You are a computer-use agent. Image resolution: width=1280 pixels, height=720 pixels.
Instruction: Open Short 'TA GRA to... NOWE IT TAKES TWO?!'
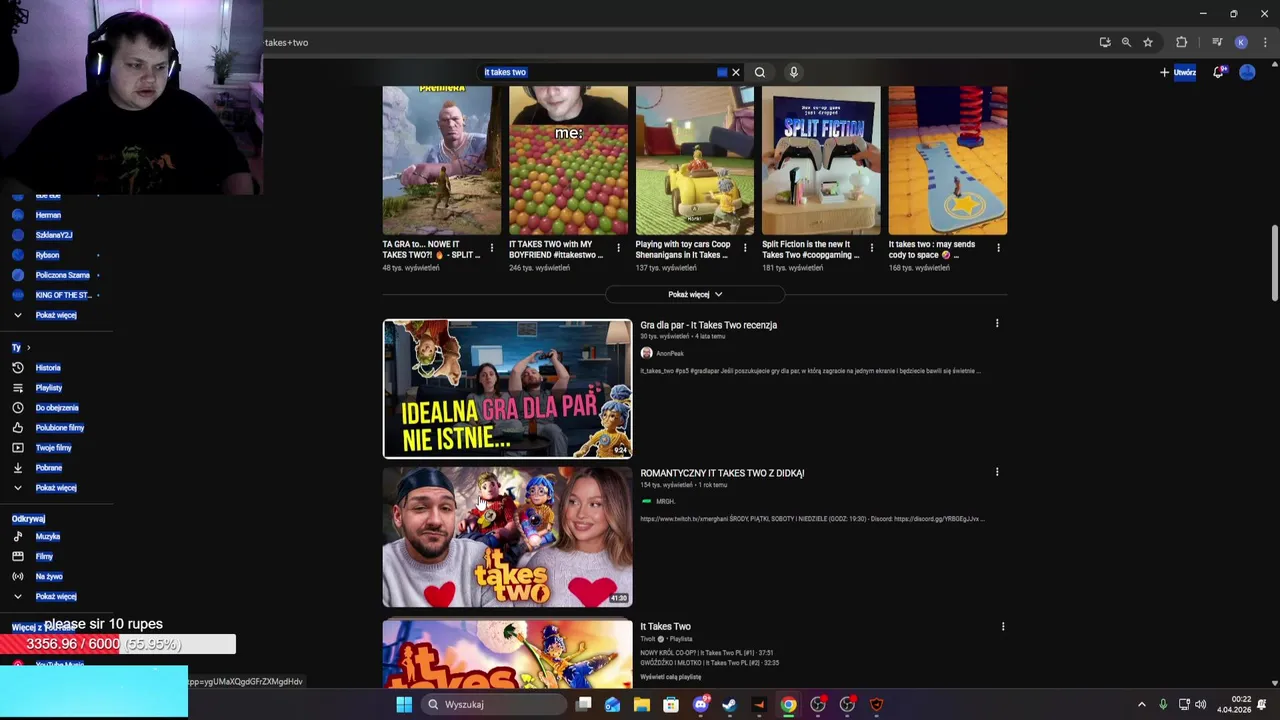[442, 160]
